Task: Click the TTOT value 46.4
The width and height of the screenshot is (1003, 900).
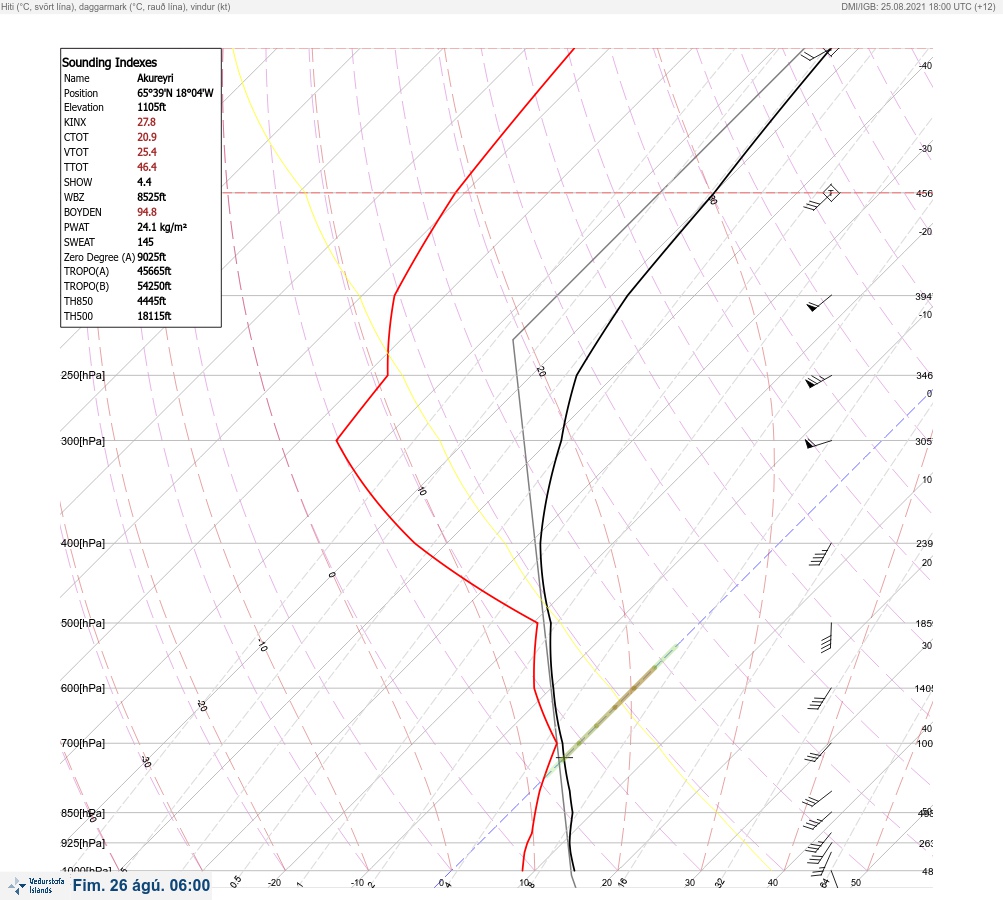Action: pos(146,167)
